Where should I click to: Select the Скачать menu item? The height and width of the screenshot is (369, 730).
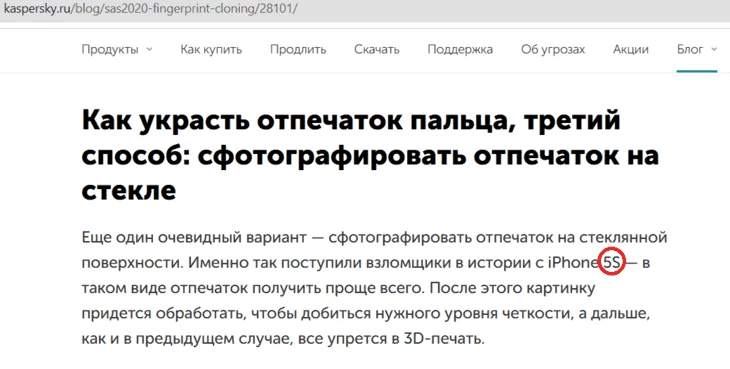click(x=377, y=50)
